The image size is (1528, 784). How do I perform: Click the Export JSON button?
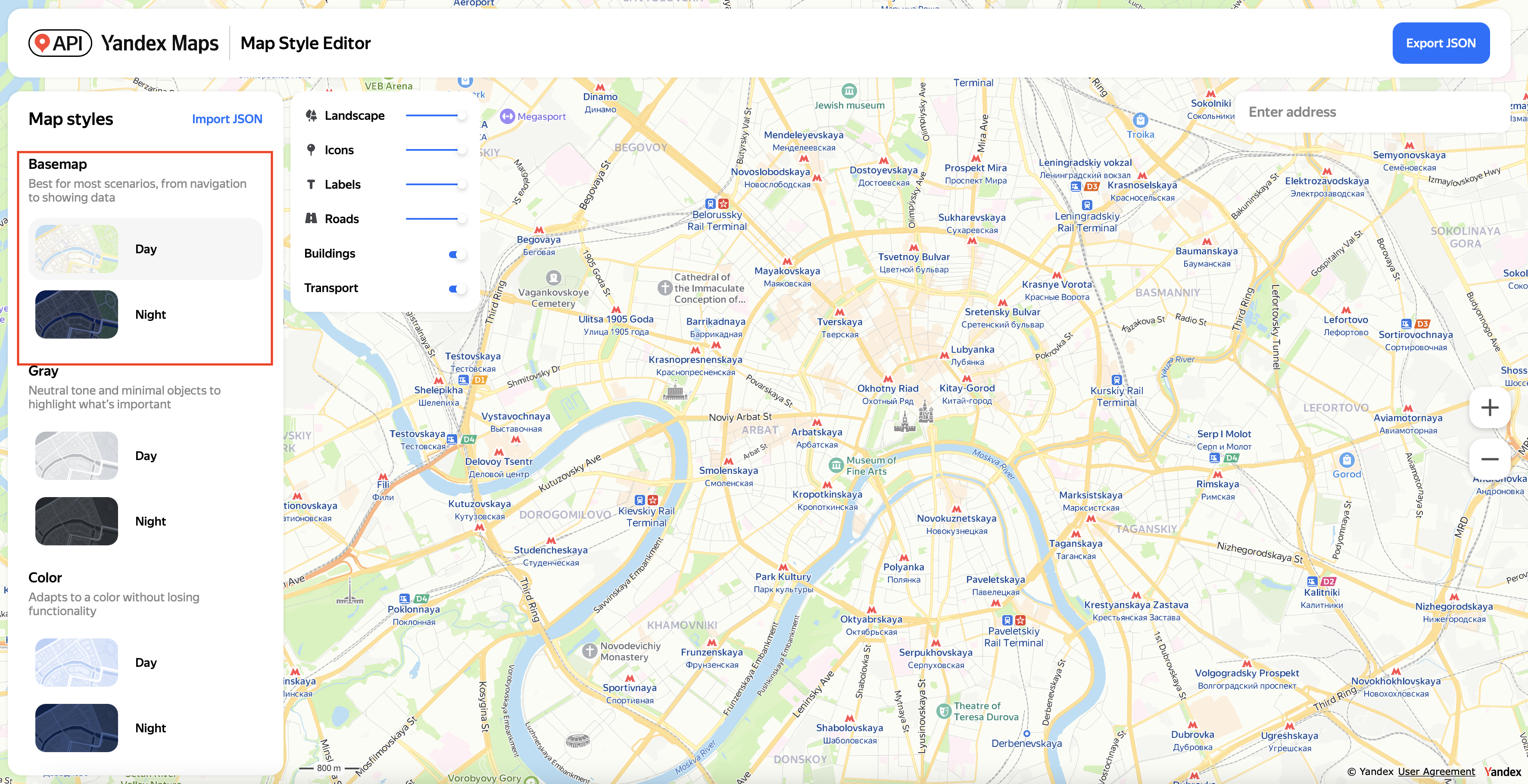[x=1440, y=43]
